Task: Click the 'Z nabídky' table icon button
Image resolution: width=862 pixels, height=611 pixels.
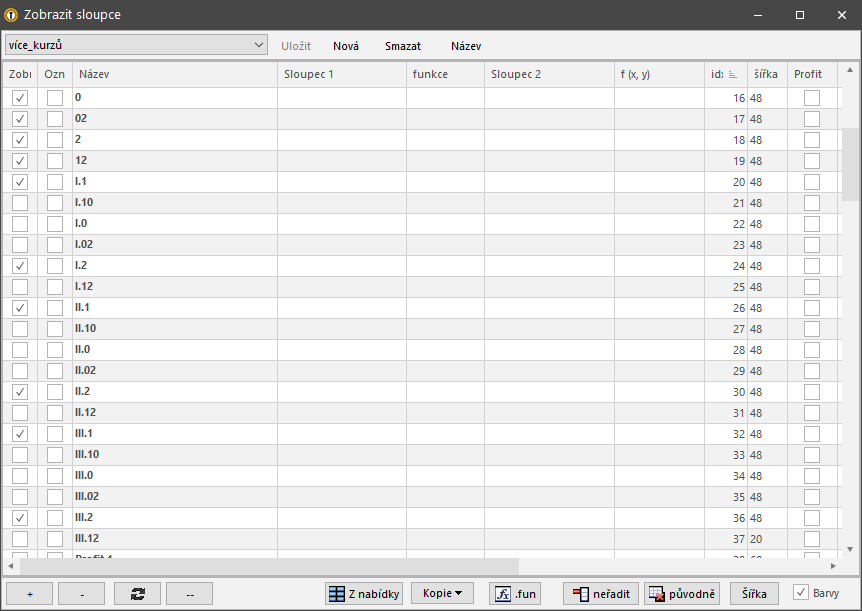Action: pyautogui.click(x=364, y=594)
